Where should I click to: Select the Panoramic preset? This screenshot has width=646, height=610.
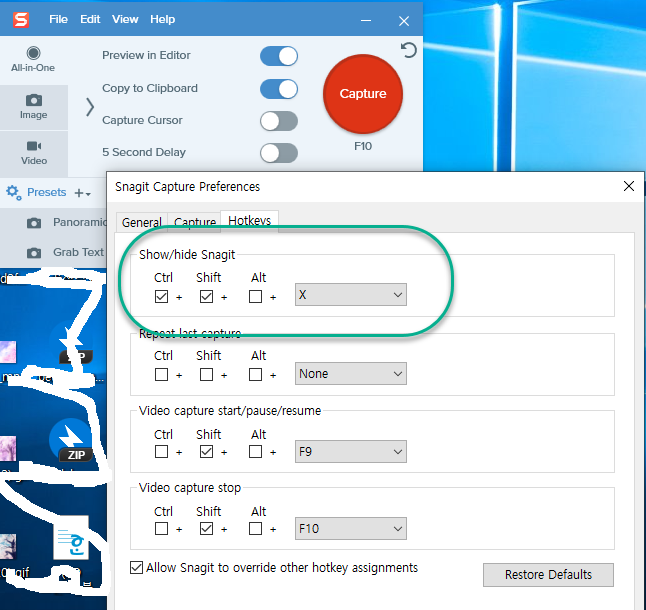click(x=80, y=222)
